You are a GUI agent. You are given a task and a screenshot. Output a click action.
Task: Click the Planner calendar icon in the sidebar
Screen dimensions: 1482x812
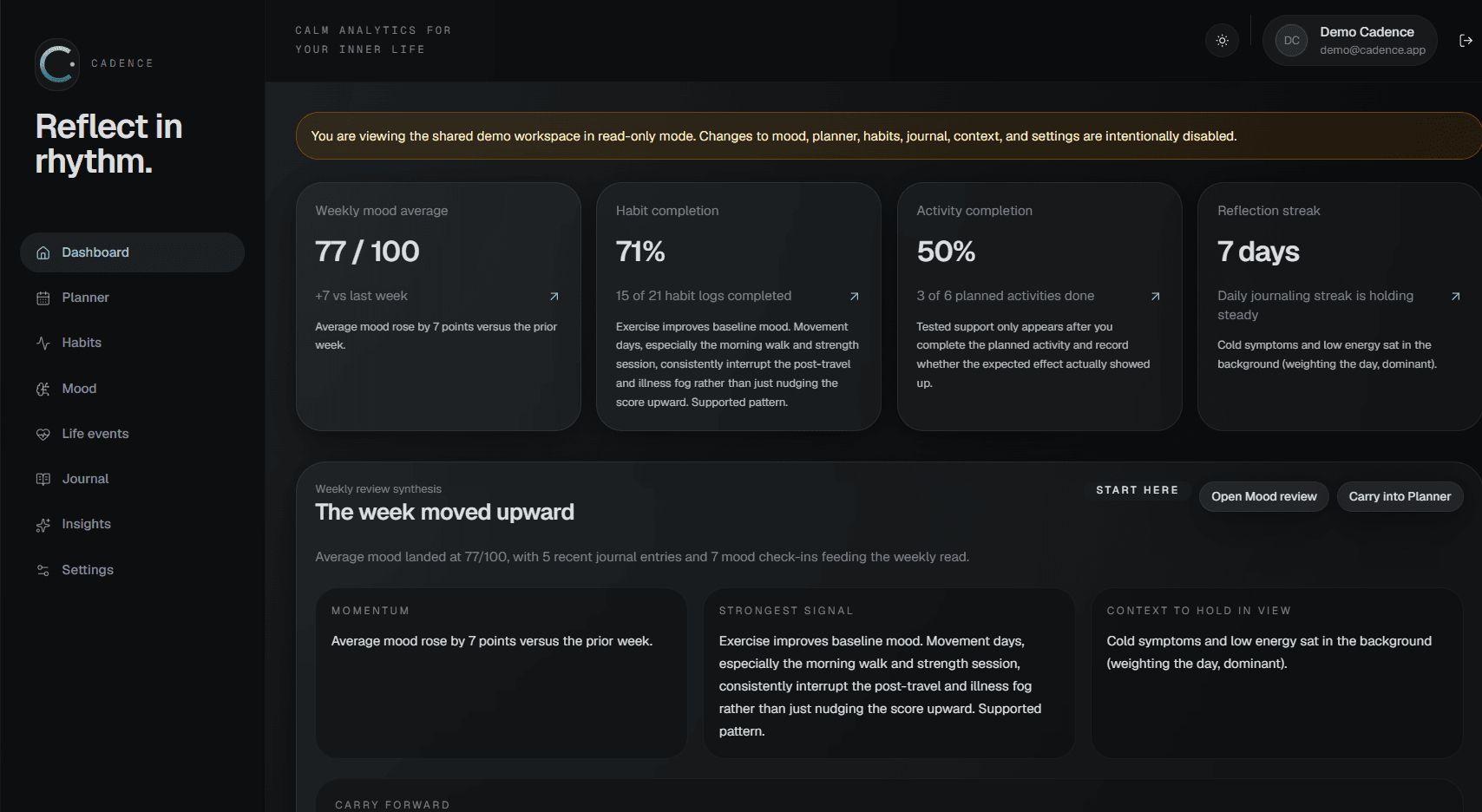43,298
